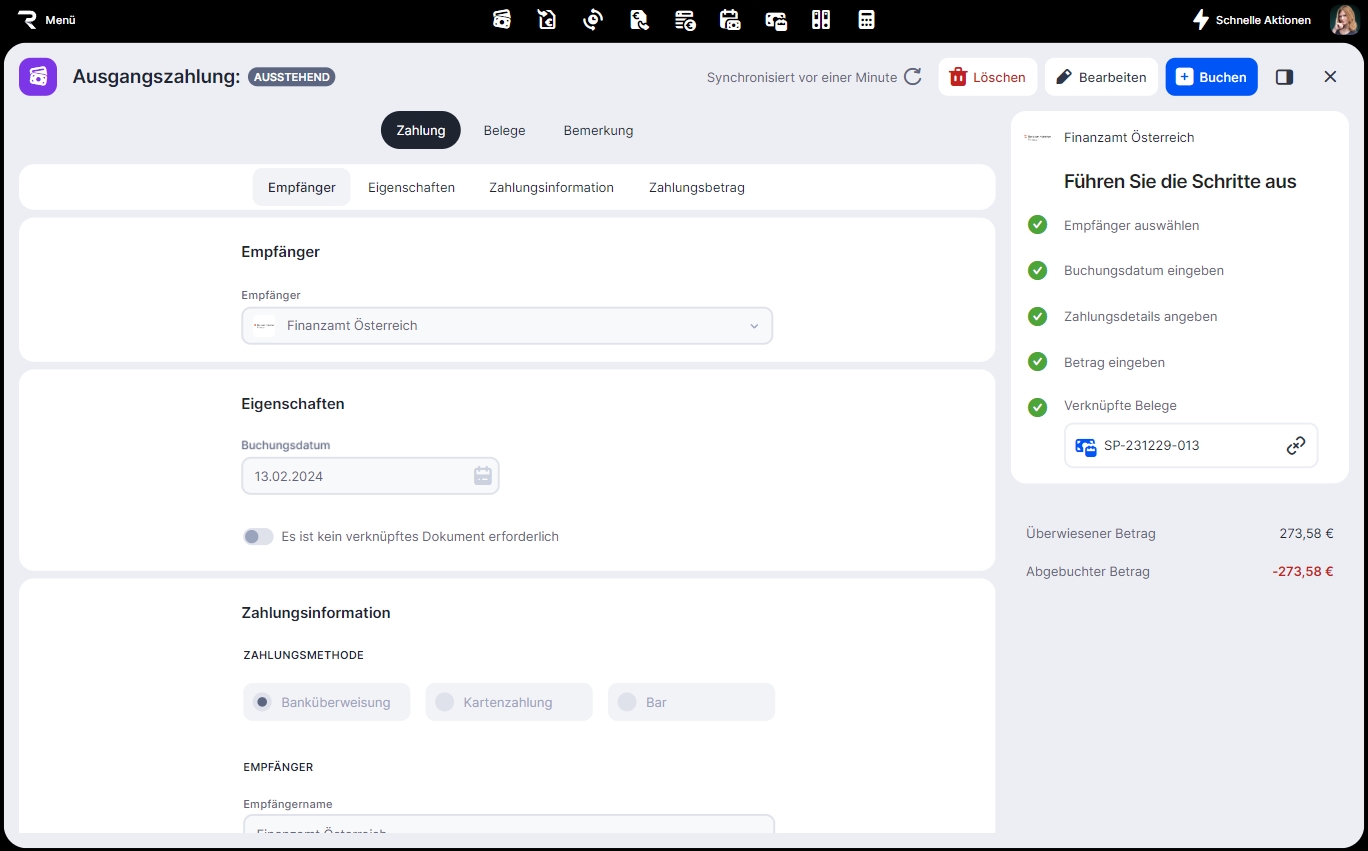Expand the Empfänger dropdown
1368x851 pixels.
tap(753, 326)
